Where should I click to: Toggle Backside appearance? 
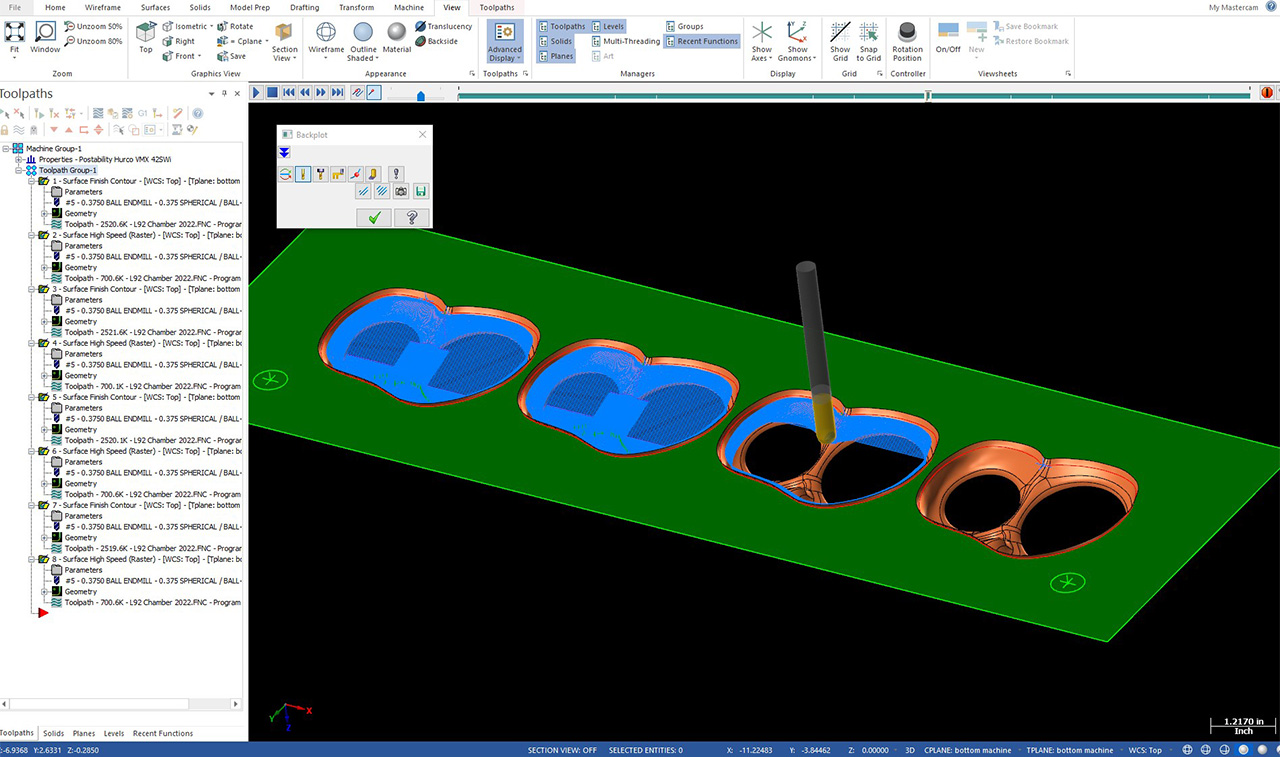point(436,41)
